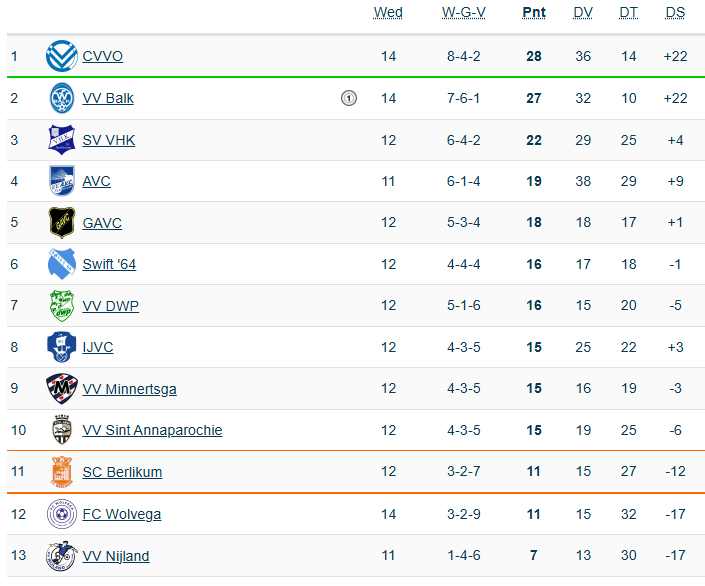Click the point deduction badge beside VV Balk
The height and width of the screenshot is (586, 705).
[x=348, y=98]
